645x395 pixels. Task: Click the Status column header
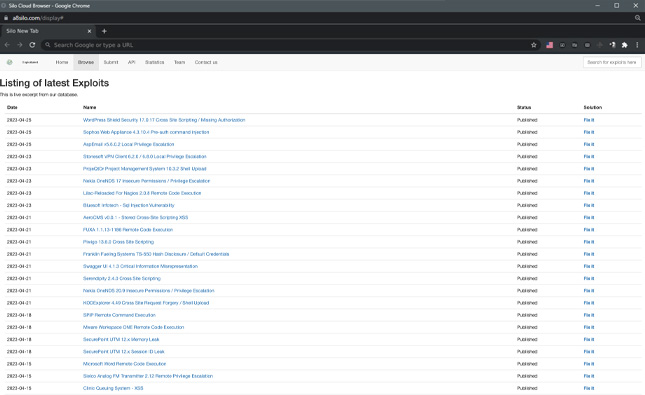[x=524, y=107]
